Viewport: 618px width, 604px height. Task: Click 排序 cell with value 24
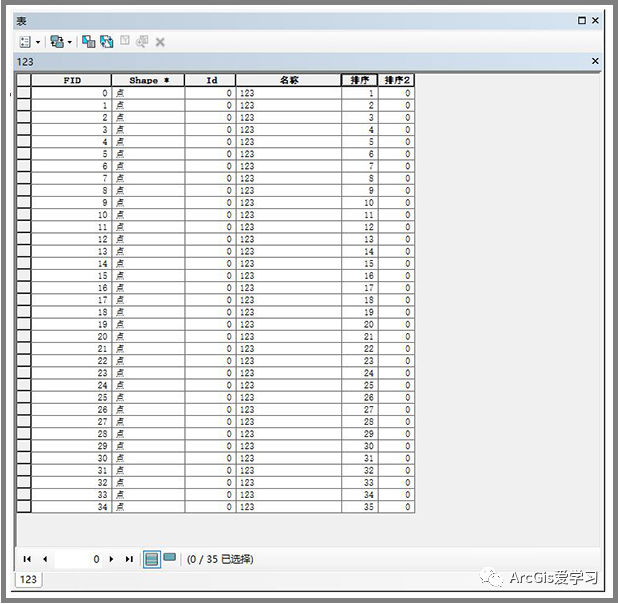pyautogui.click(x=359, y=373)
